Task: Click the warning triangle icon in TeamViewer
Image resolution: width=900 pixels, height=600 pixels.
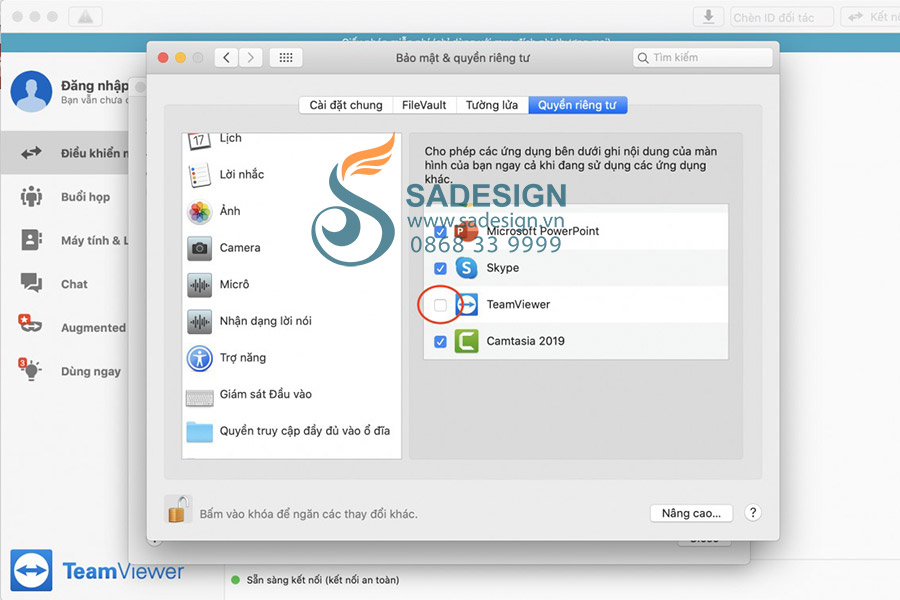Action: coord(86,17)
